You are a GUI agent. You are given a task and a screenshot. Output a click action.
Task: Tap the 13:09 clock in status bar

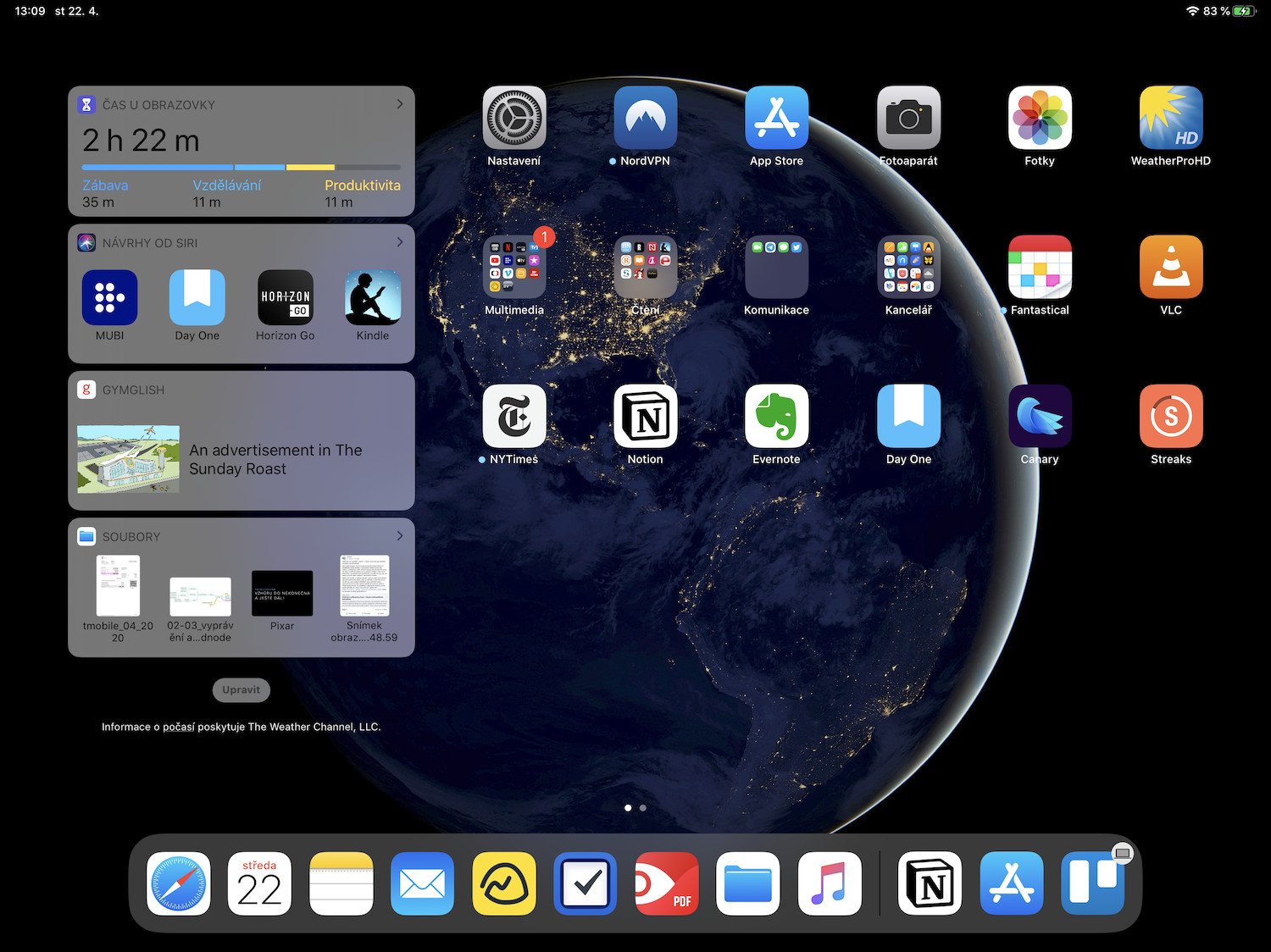pyautogui.click(x=30, y=11)
